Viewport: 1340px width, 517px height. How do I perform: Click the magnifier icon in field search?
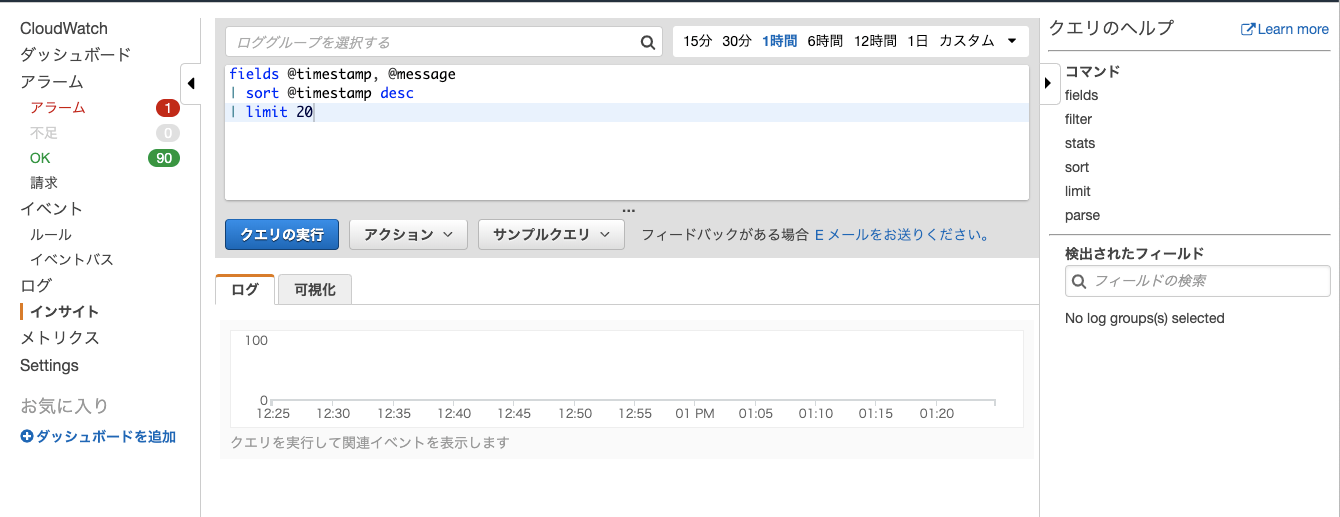tap(1079, 282)
